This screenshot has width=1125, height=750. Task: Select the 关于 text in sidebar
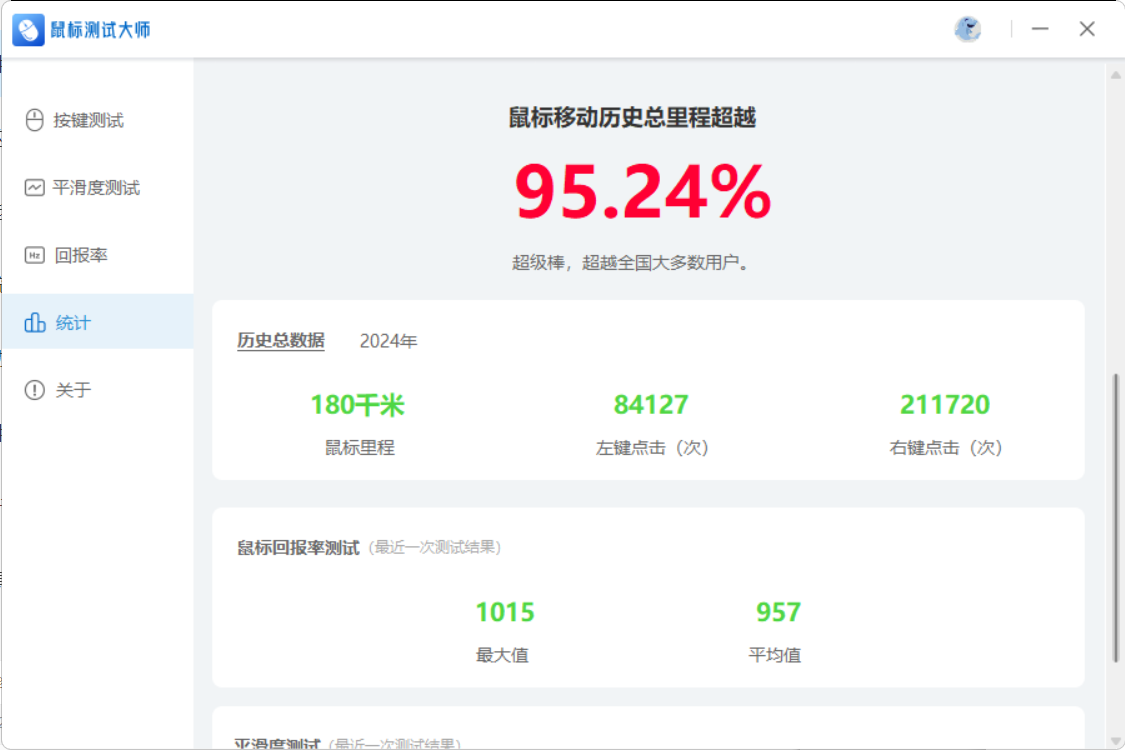[73, 390]
